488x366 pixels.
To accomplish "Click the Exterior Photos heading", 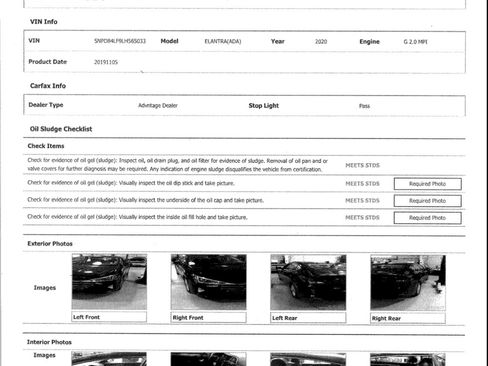I will click(50, 244).
